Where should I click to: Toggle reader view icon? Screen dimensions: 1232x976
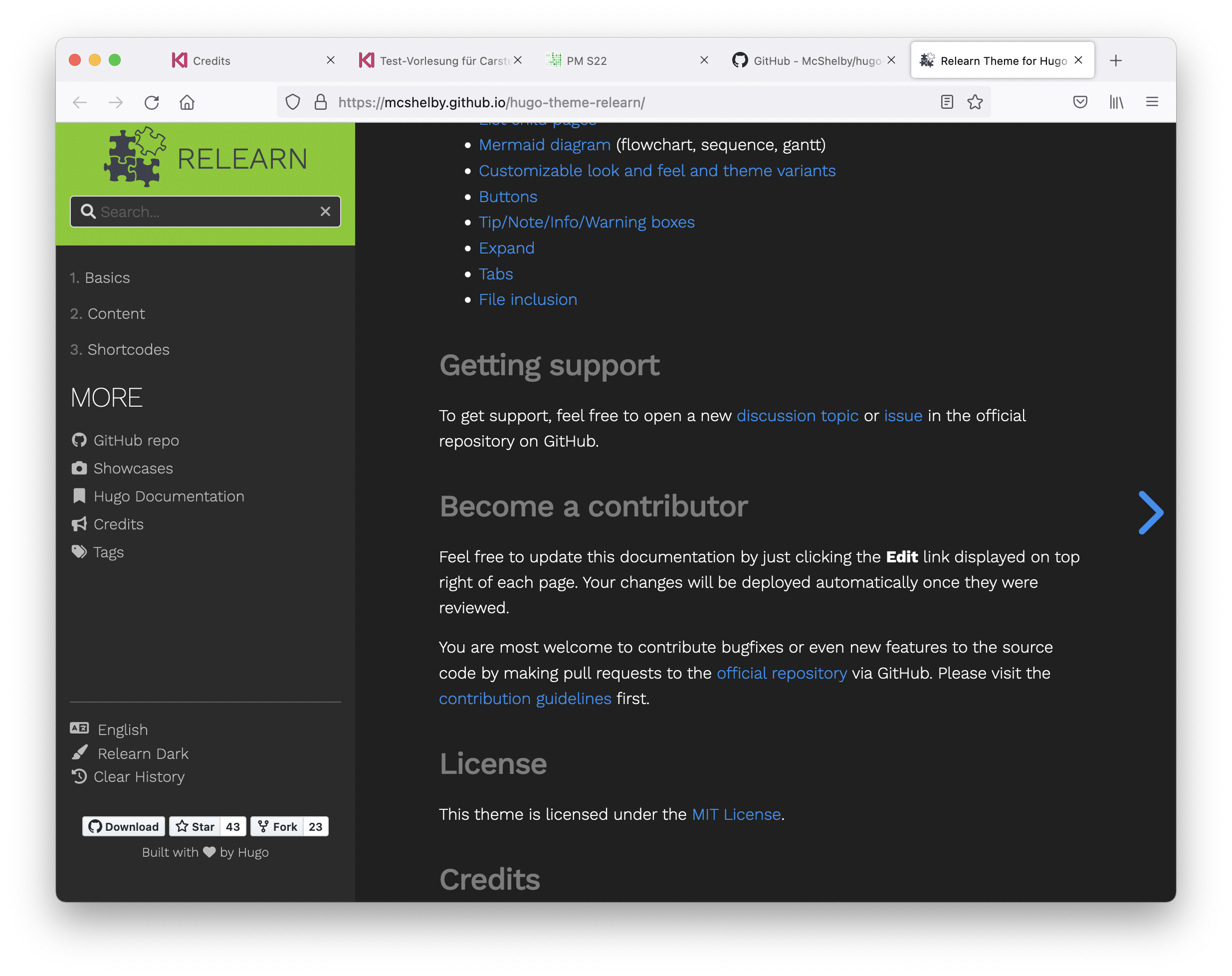tap(946, 102)
